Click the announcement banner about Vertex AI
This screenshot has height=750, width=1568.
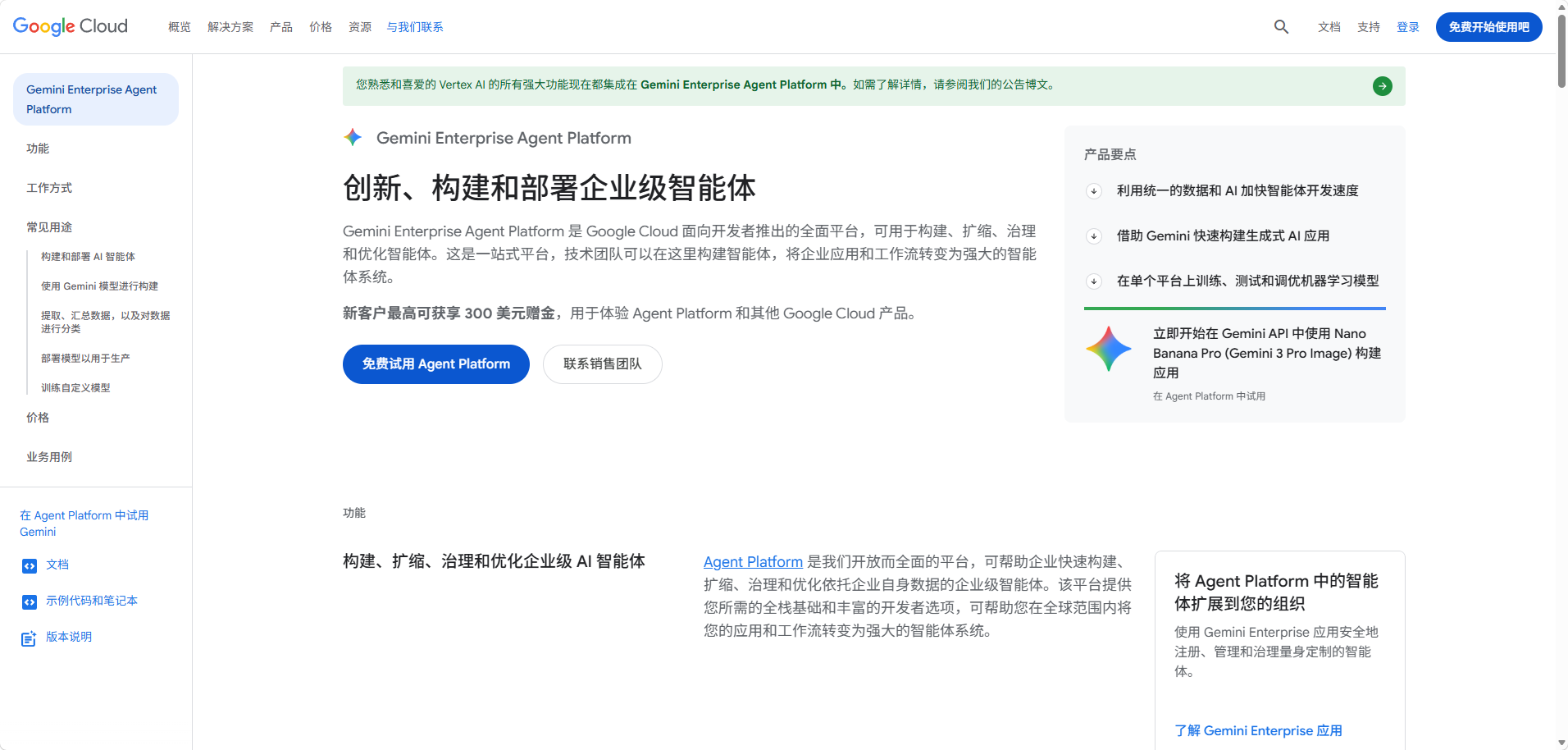pos(874,86)
